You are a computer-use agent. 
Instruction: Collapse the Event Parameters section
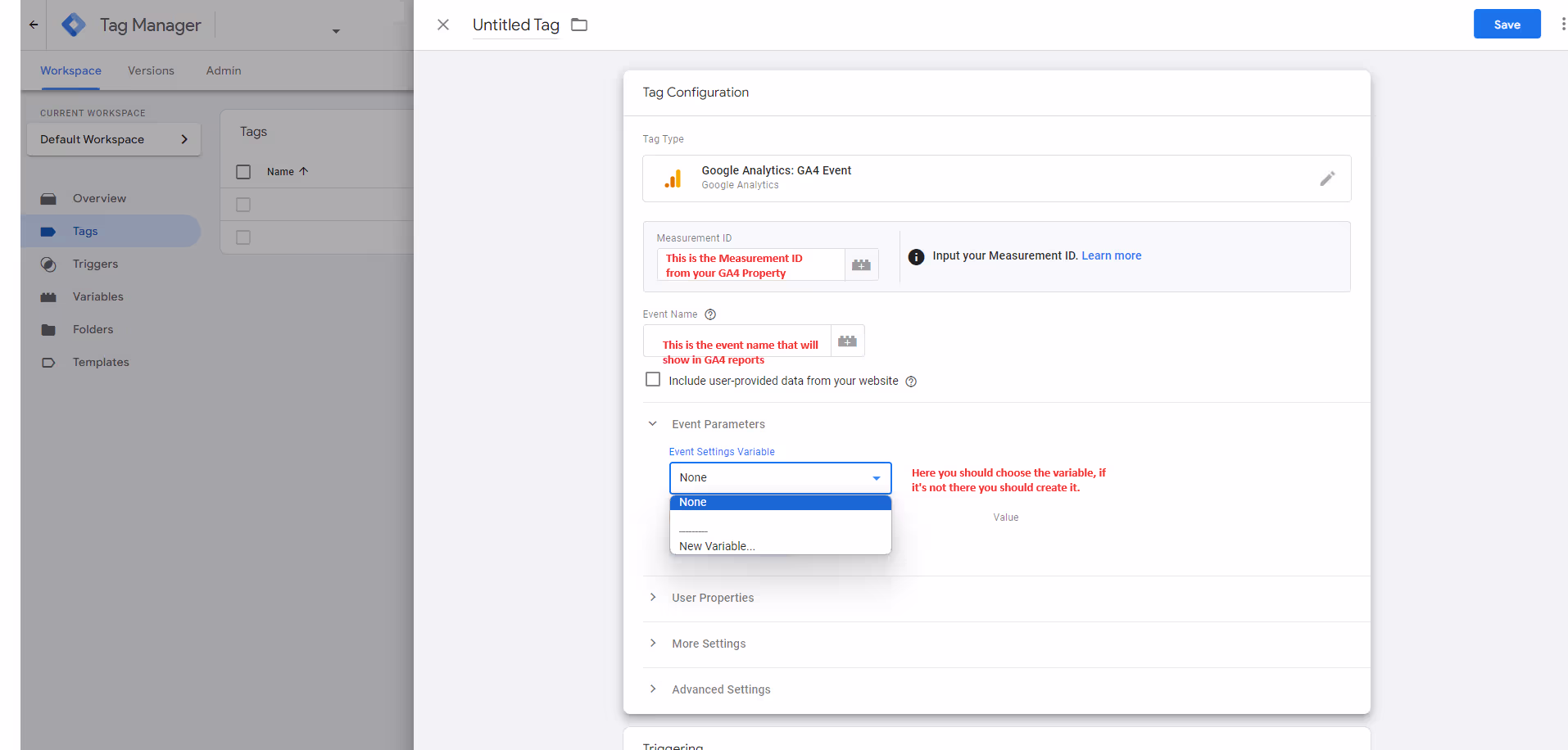653,424
